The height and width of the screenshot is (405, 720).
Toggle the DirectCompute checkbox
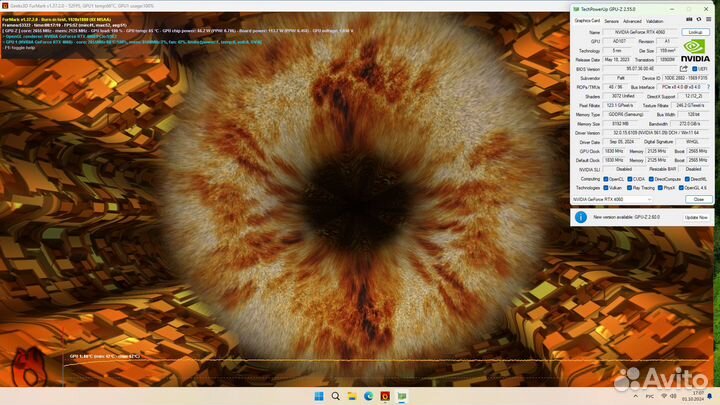pos(651,179)
